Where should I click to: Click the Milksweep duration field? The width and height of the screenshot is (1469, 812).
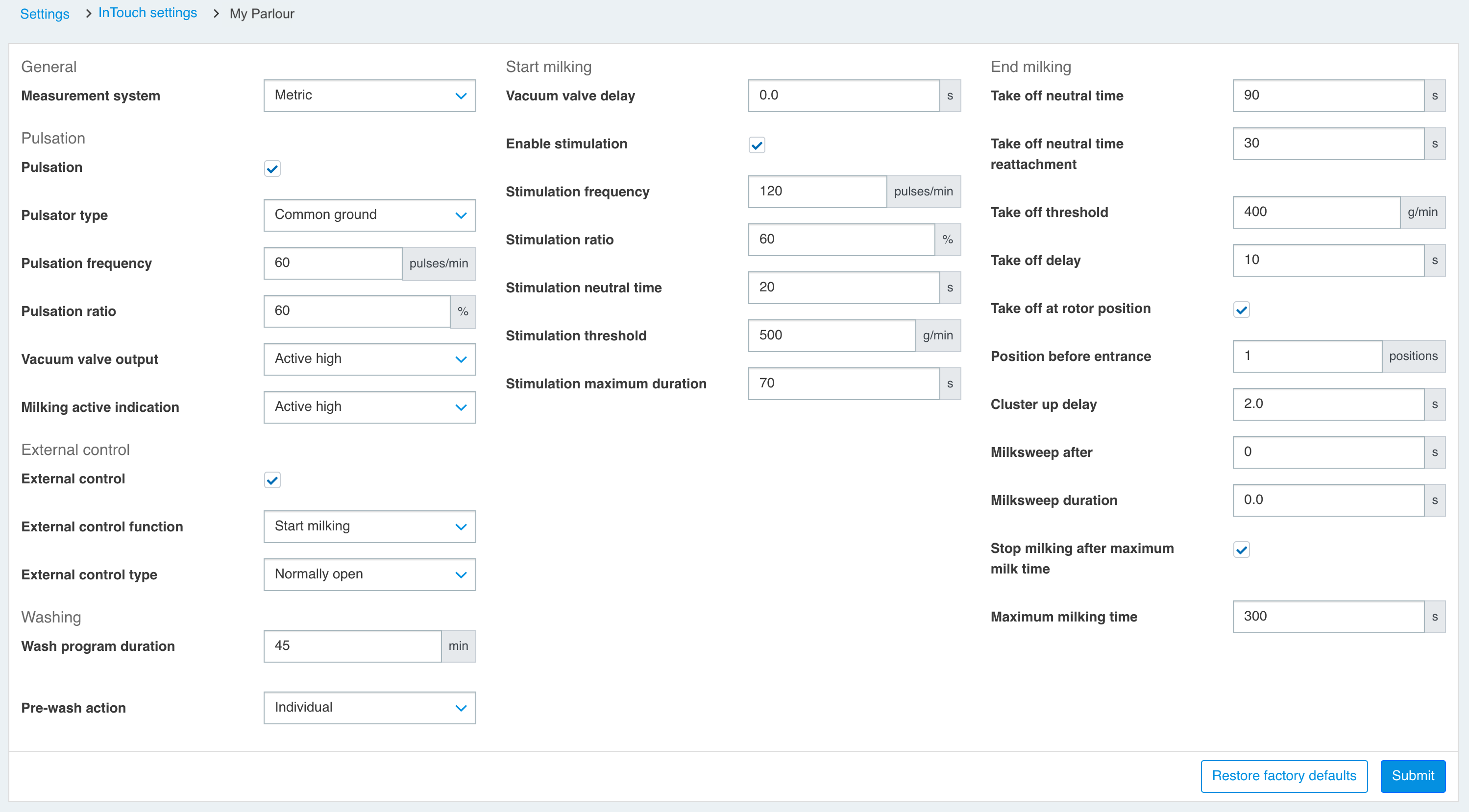1329,500
